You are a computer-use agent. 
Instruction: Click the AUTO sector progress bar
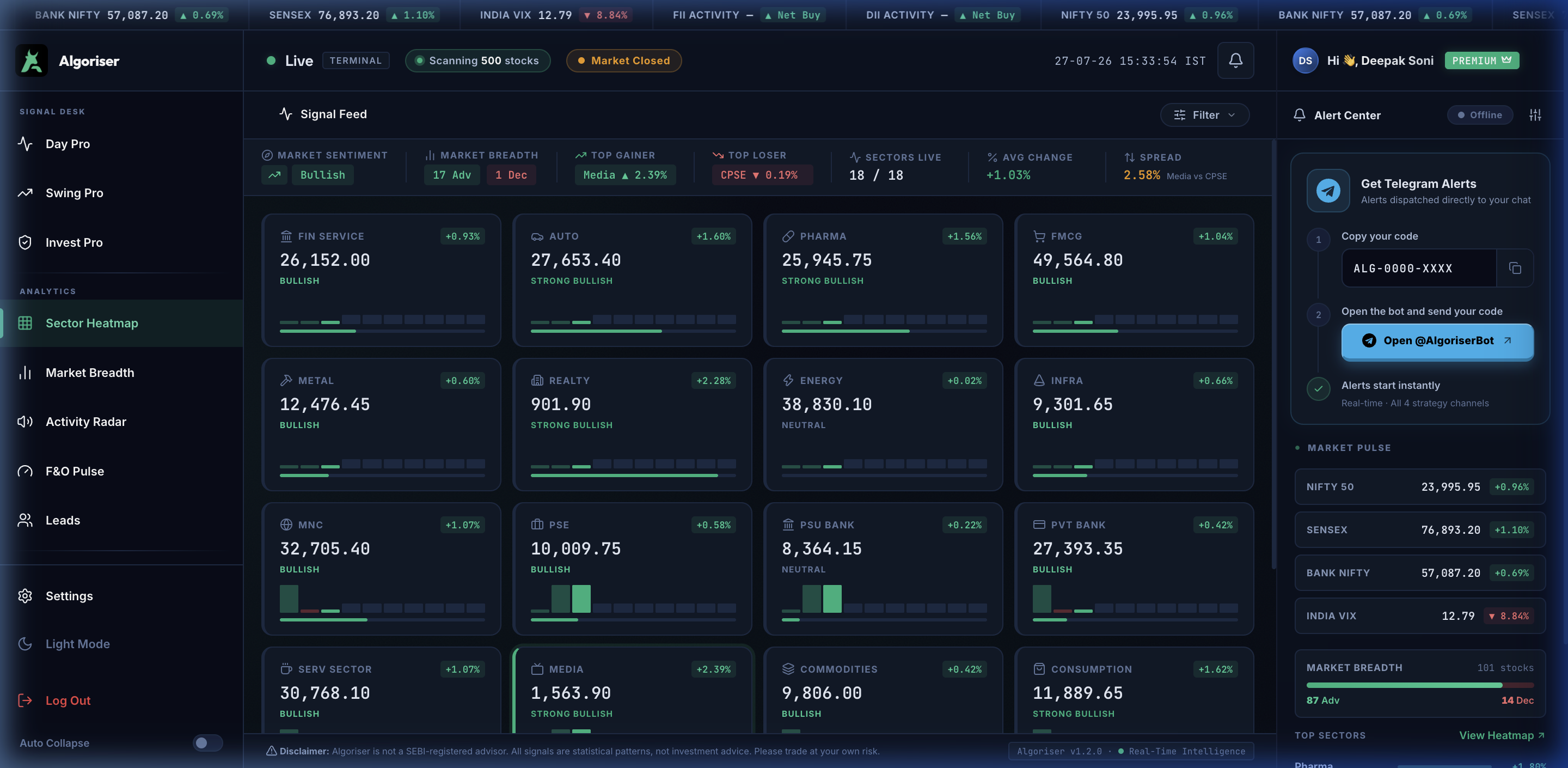click(x=633, y=331)
